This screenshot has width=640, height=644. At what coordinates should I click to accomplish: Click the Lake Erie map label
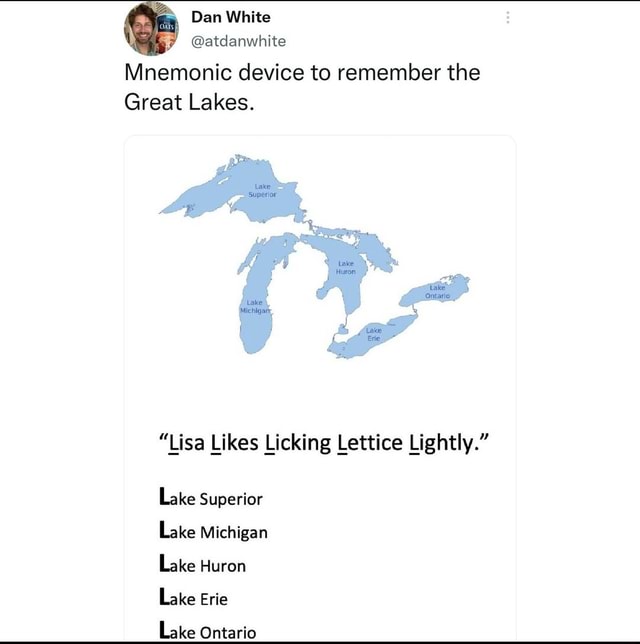point(374,334)
